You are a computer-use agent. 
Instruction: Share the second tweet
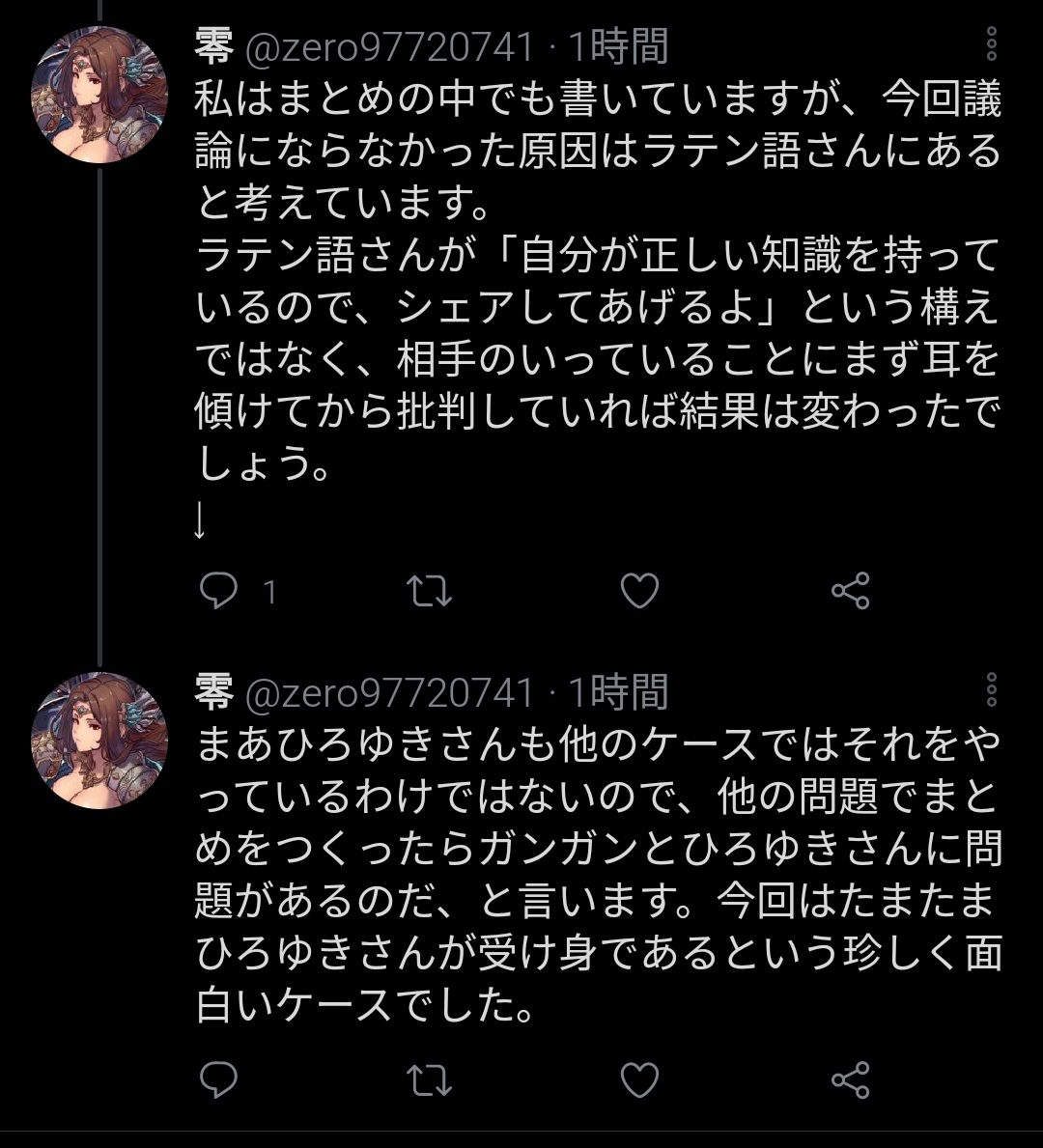[x=850, y=1079]
